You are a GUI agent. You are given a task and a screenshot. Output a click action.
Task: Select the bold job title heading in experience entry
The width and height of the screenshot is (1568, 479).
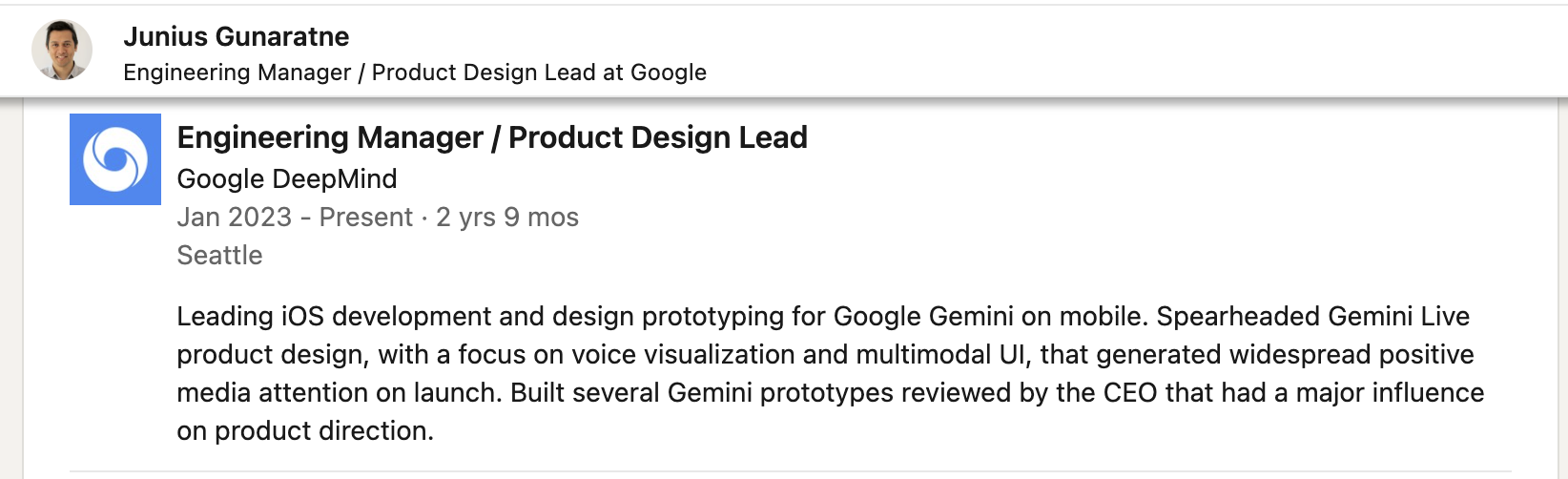[x=492, y=137]
